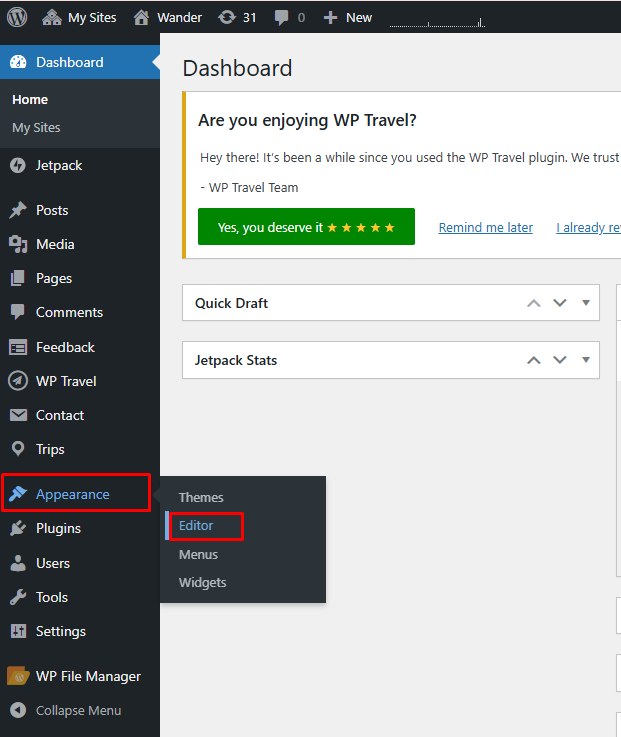
Task: Open the Feedback menu label
Action: point(65,347)
